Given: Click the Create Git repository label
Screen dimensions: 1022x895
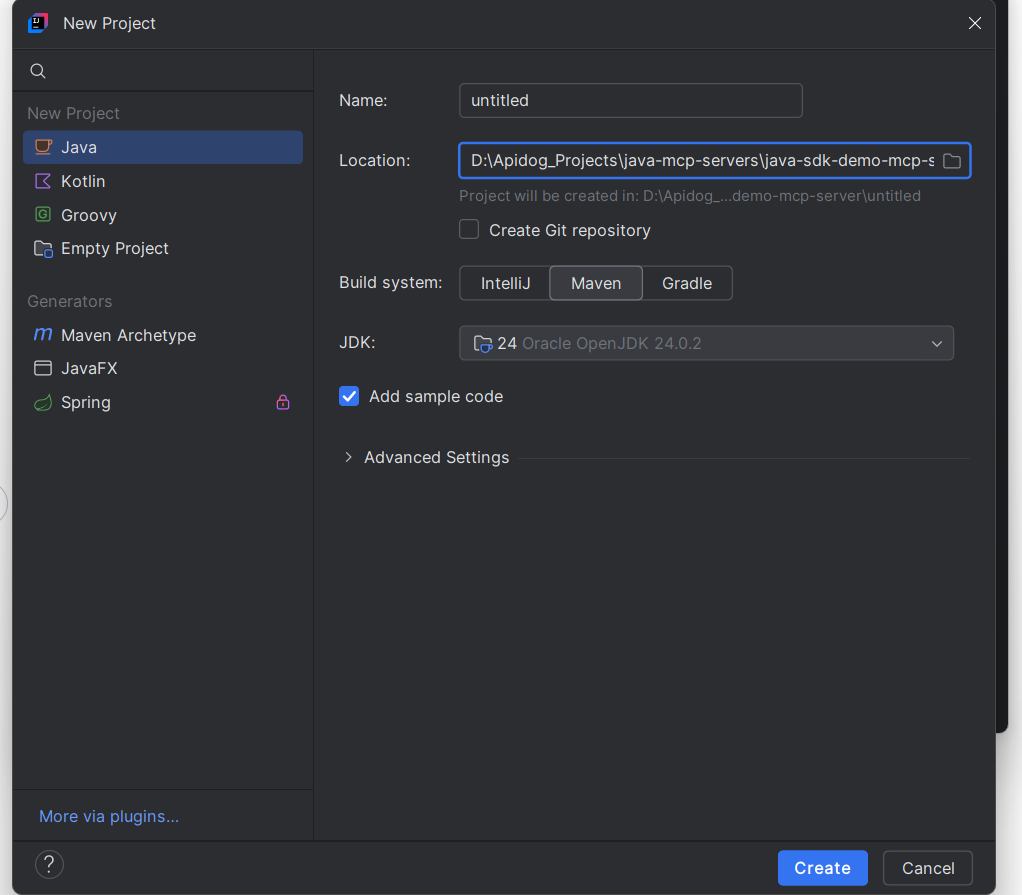Looking at the screenshot, I should point(570,230).
